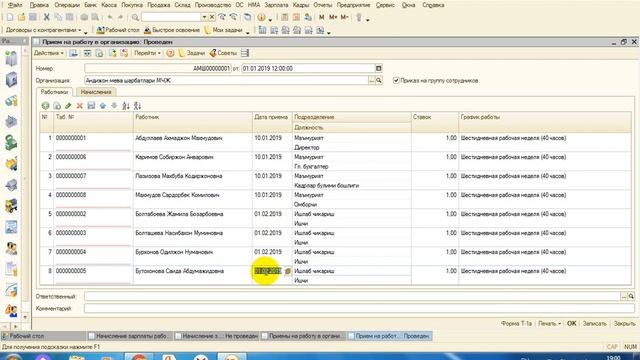Switch to the Начисления tab
This screenshot has width=640, height=360.
click(96, 92)
